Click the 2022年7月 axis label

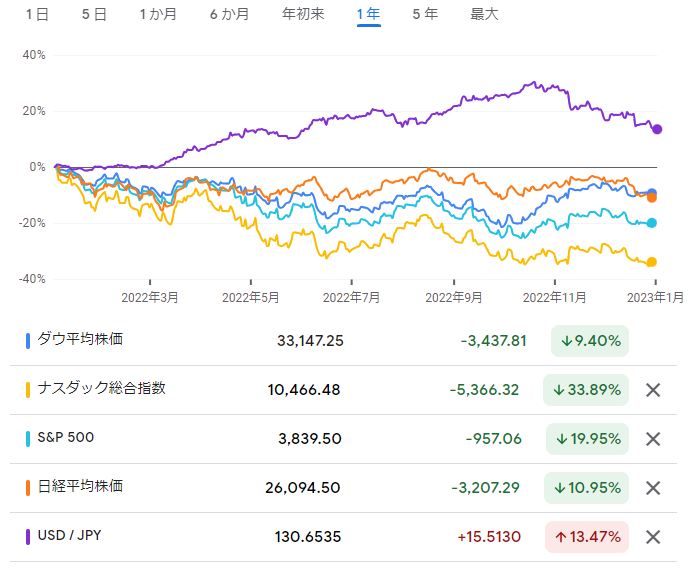[351, 297]
